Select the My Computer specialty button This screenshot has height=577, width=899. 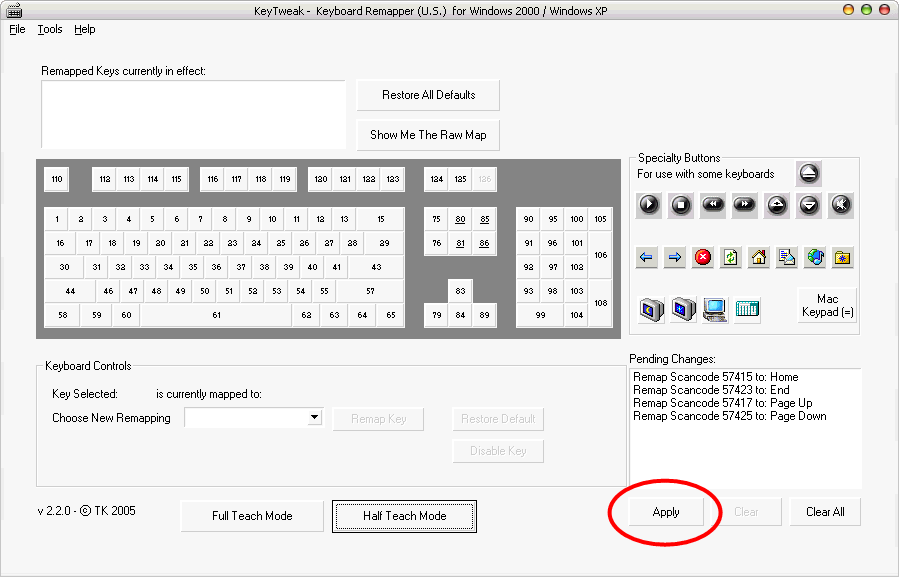point(715,310)
